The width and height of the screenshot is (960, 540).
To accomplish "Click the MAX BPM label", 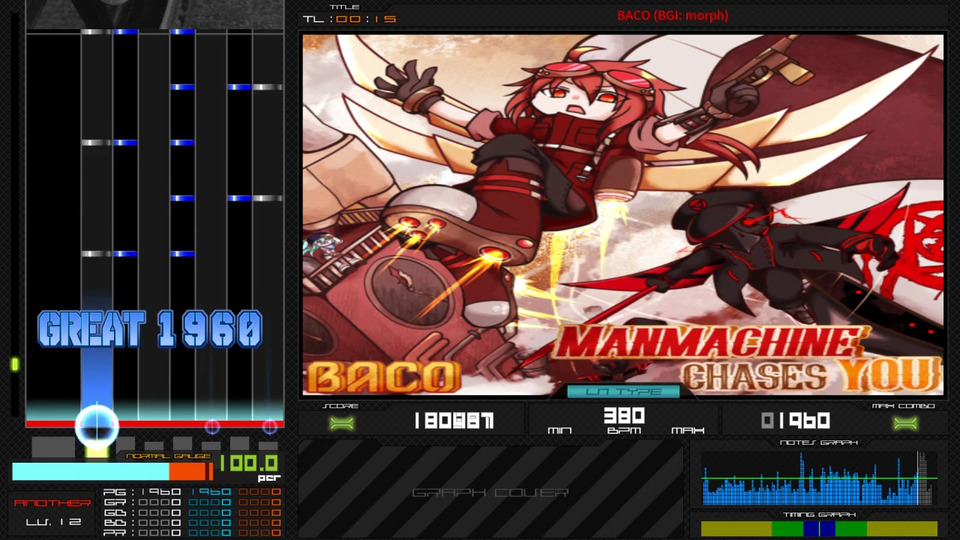I will click(688, 431).
